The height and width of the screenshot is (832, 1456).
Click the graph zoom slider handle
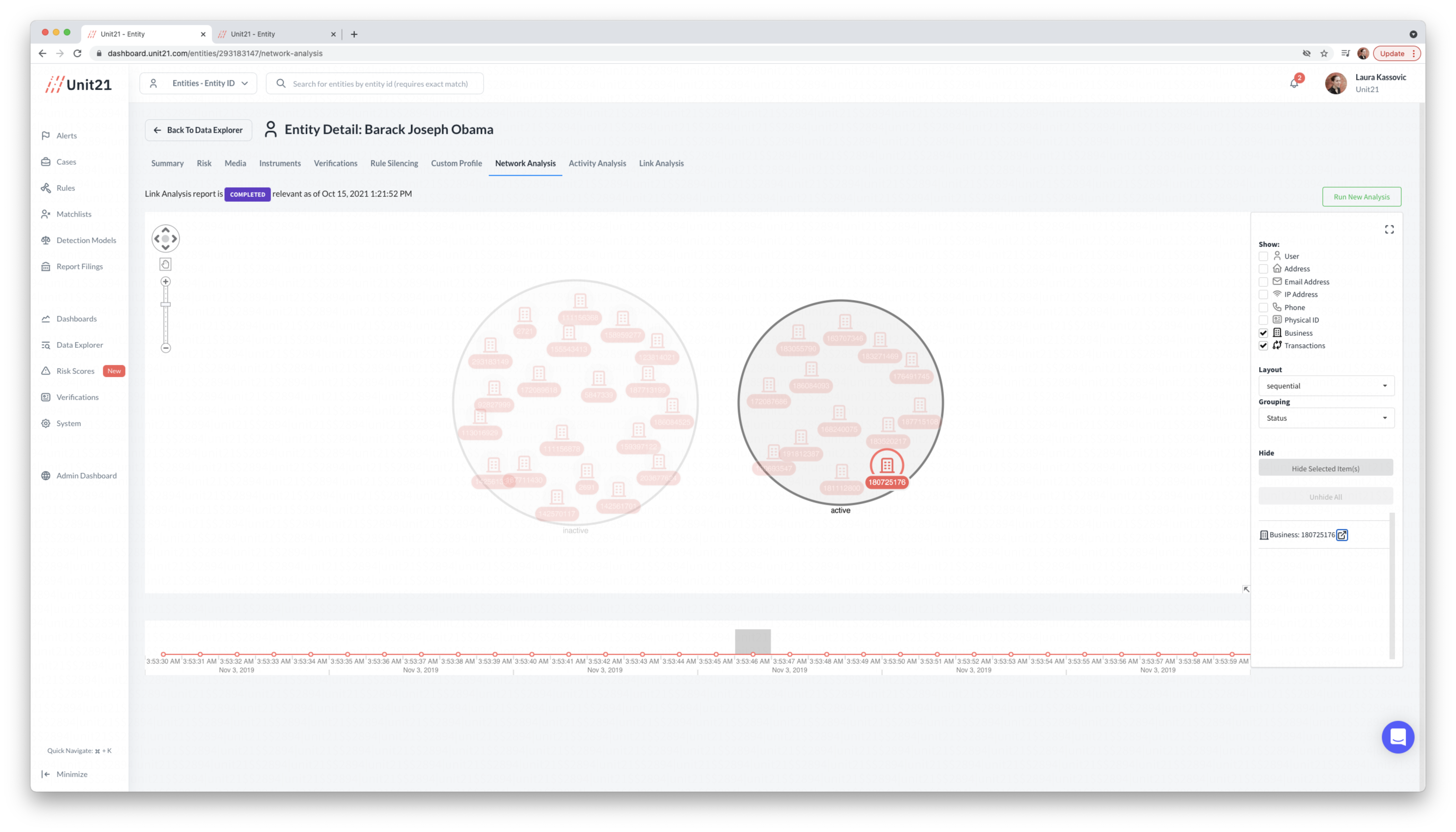pyautogui.click(x=166, y=304)
